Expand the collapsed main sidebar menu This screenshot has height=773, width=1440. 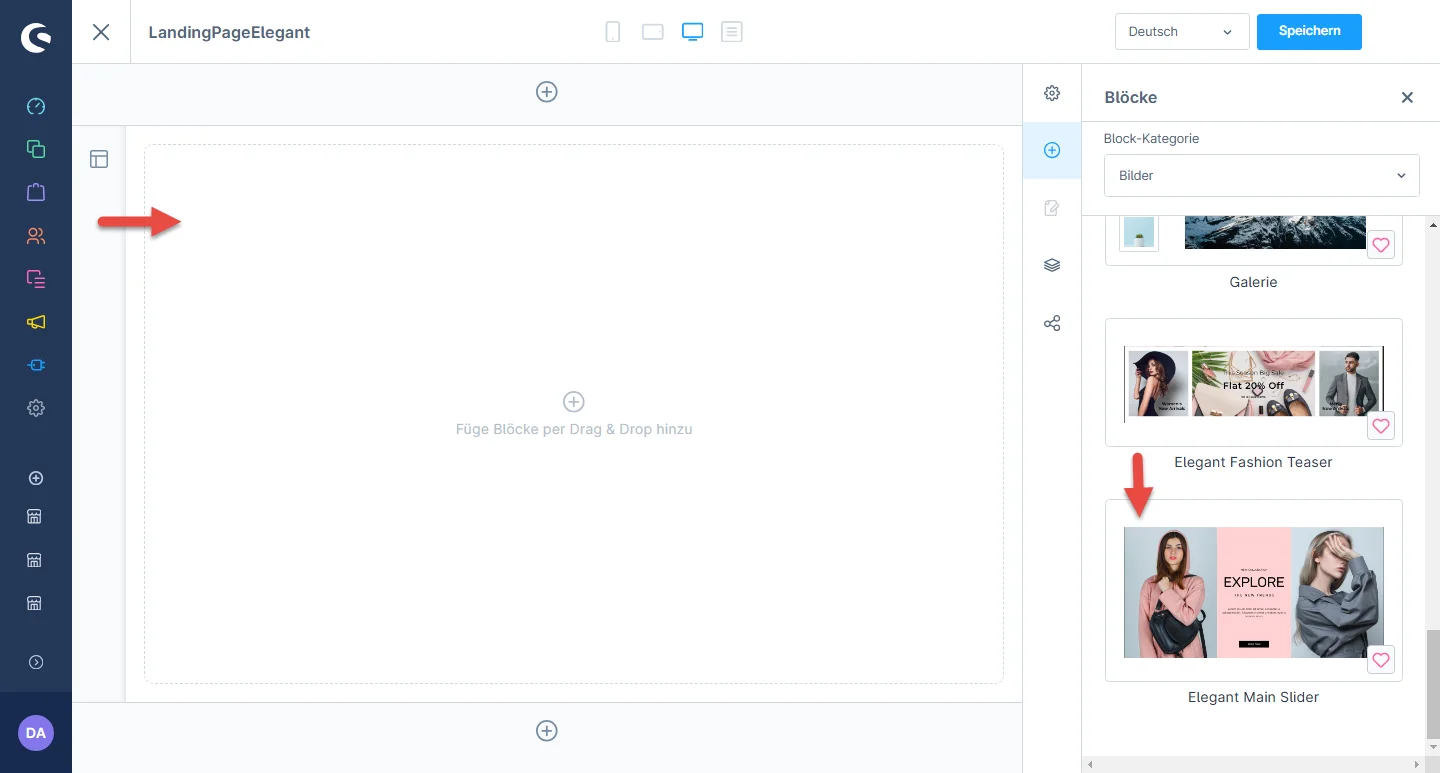36,662
